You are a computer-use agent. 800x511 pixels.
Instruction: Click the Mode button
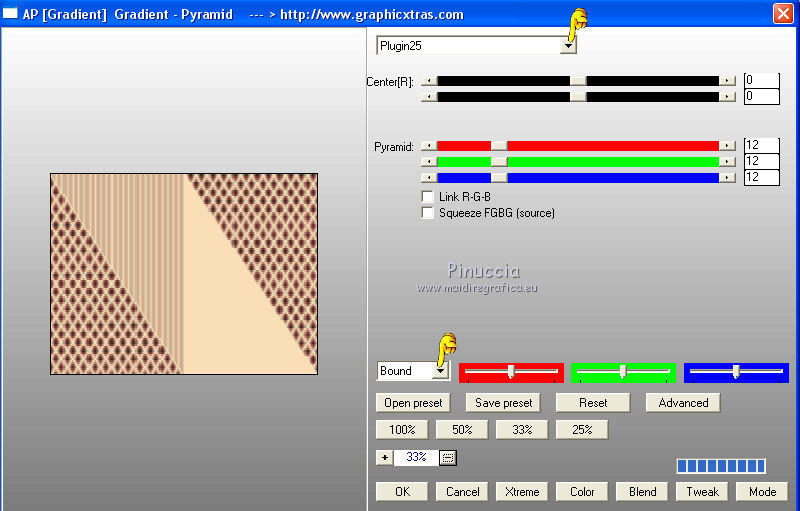pos(762,492)
